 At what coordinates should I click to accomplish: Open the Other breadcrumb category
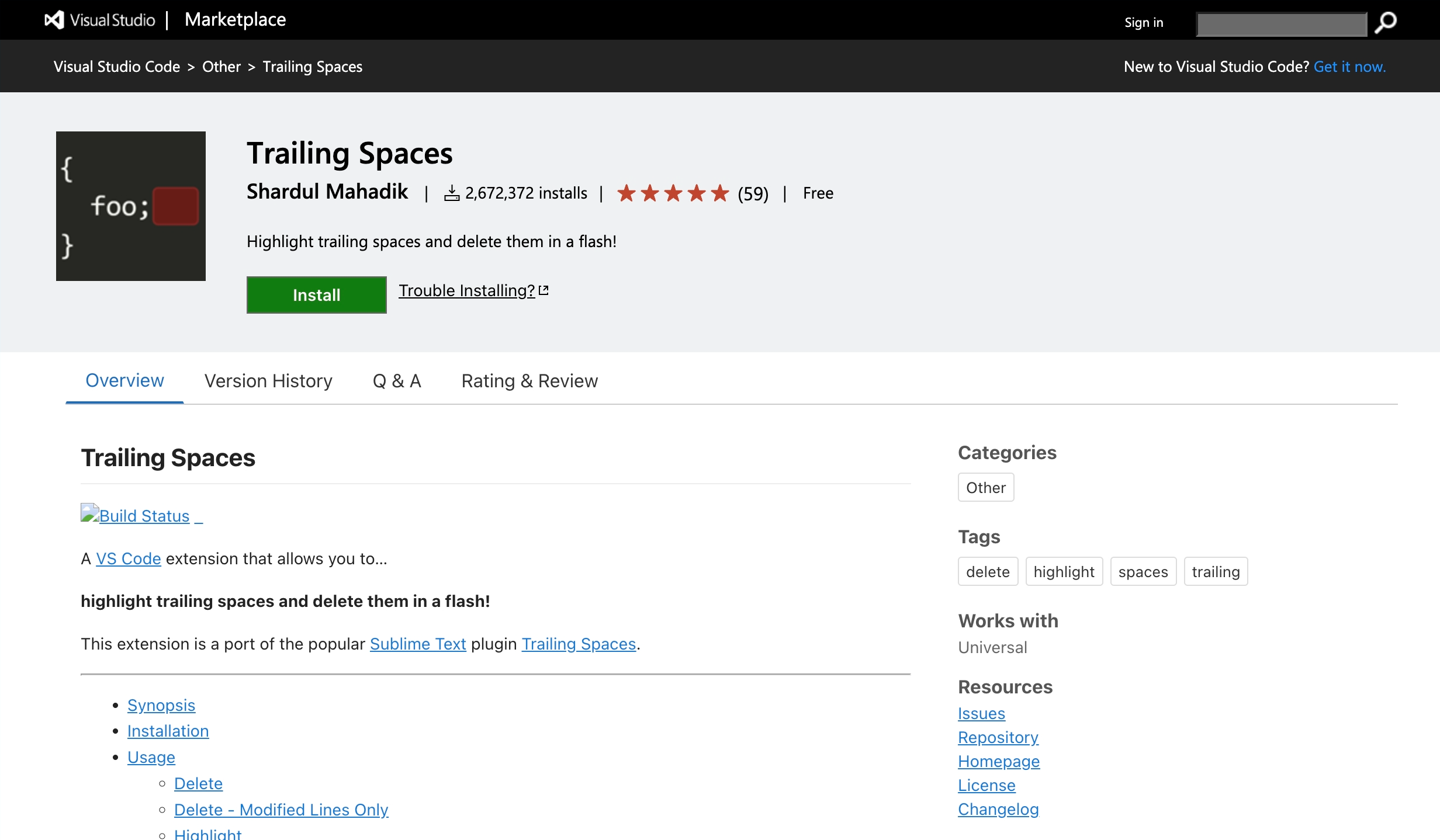pyautogui.click(x=221, y=67)
